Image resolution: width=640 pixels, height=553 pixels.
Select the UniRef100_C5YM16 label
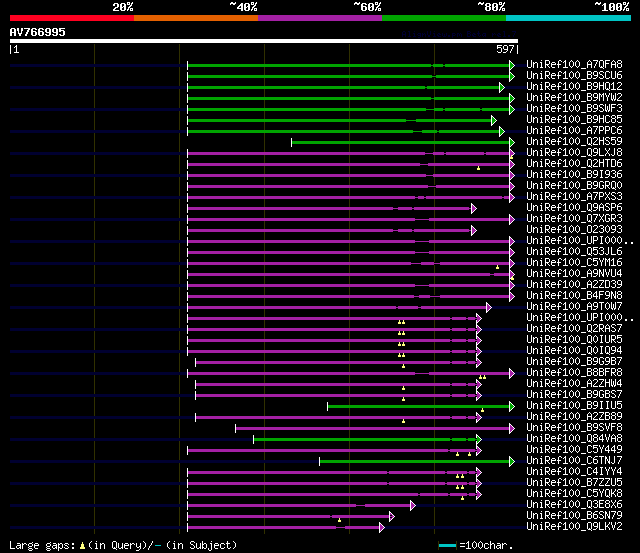[574, 263]
